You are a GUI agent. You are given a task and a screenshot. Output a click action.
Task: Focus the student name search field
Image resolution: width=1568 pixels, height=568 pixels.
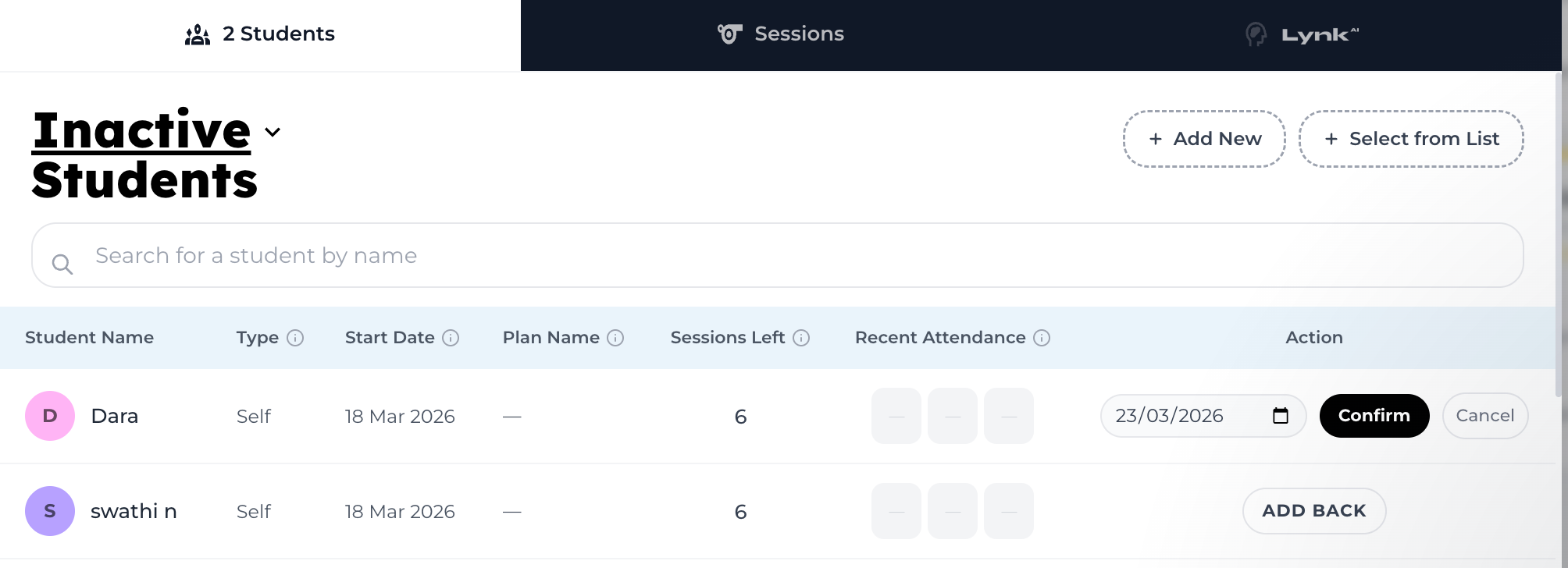778,255
